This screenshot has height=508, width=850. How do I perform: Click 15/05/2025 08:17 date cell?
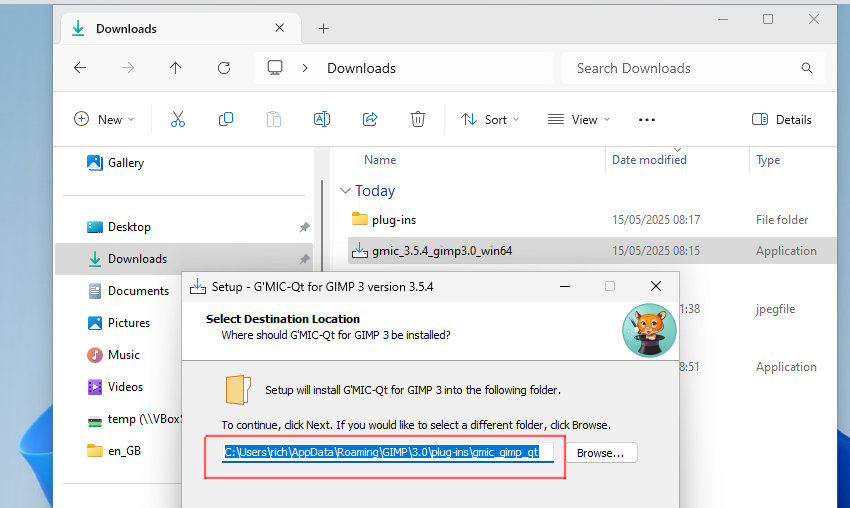[x=656, y=220]
